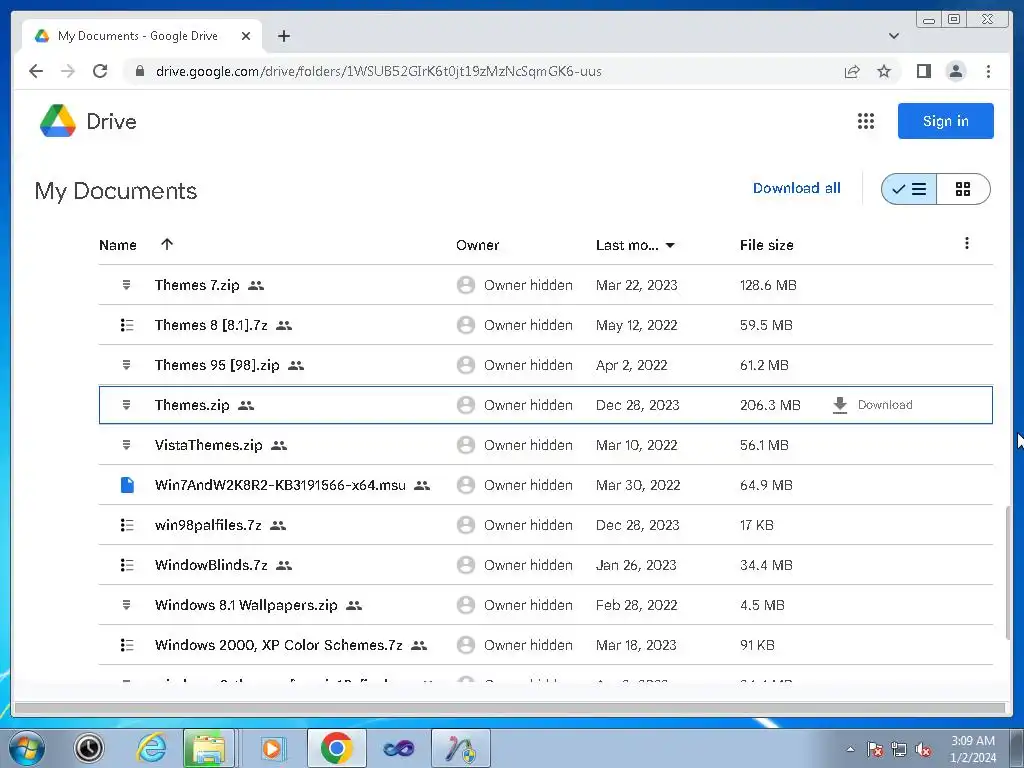Download the Themes.zip file
The image size is (1024, 768).
coord(872,405)
